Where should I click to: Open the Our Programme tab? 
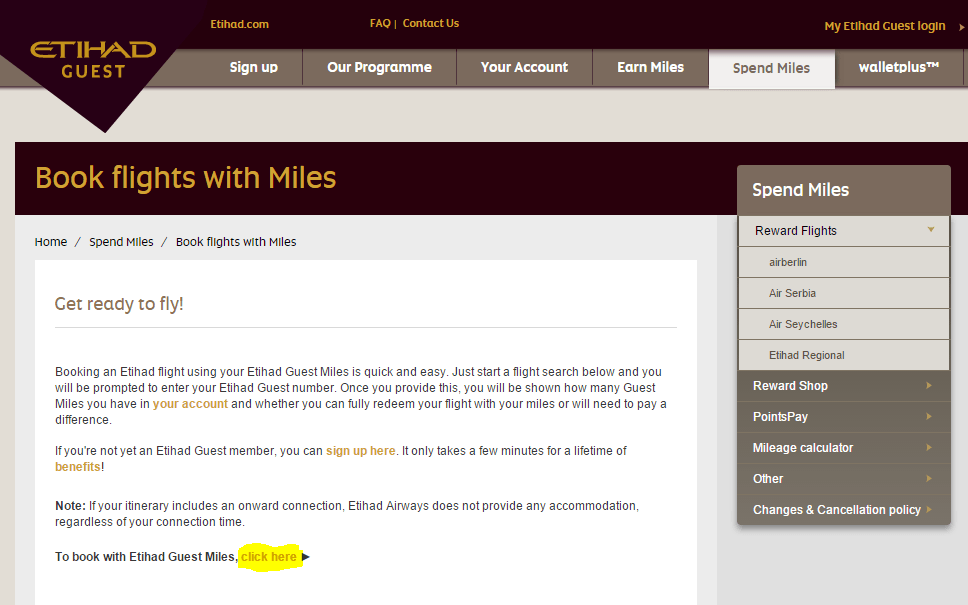(x=379, y=67)
